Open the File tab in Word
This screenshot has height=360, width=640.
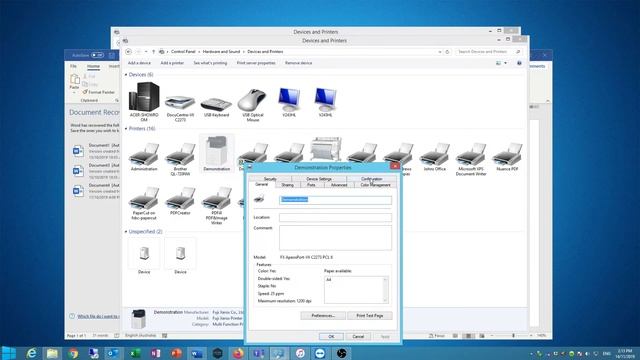click(73, 66)
